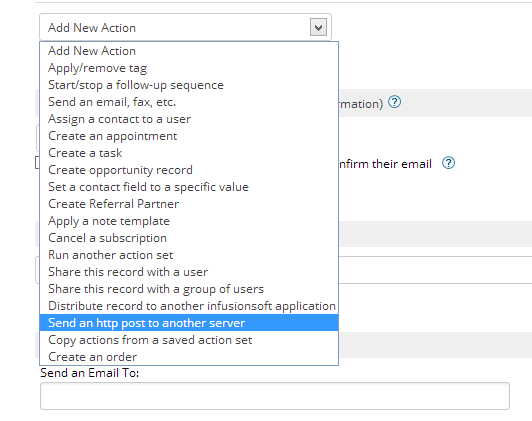Choose 'Create opportunity record' option
Screen dimensions: 532x421
point(189,170)
